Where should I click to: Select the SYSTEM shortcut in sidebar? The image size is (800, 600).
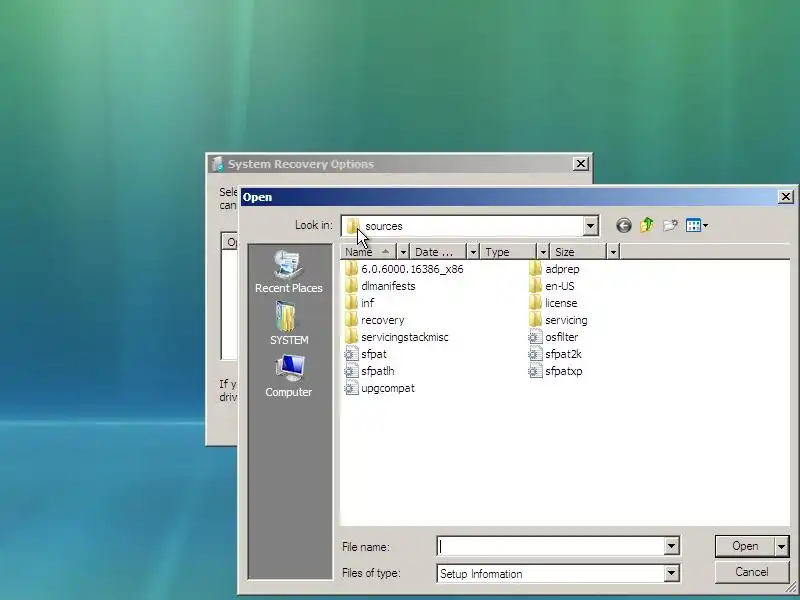[x=289, y=323]
